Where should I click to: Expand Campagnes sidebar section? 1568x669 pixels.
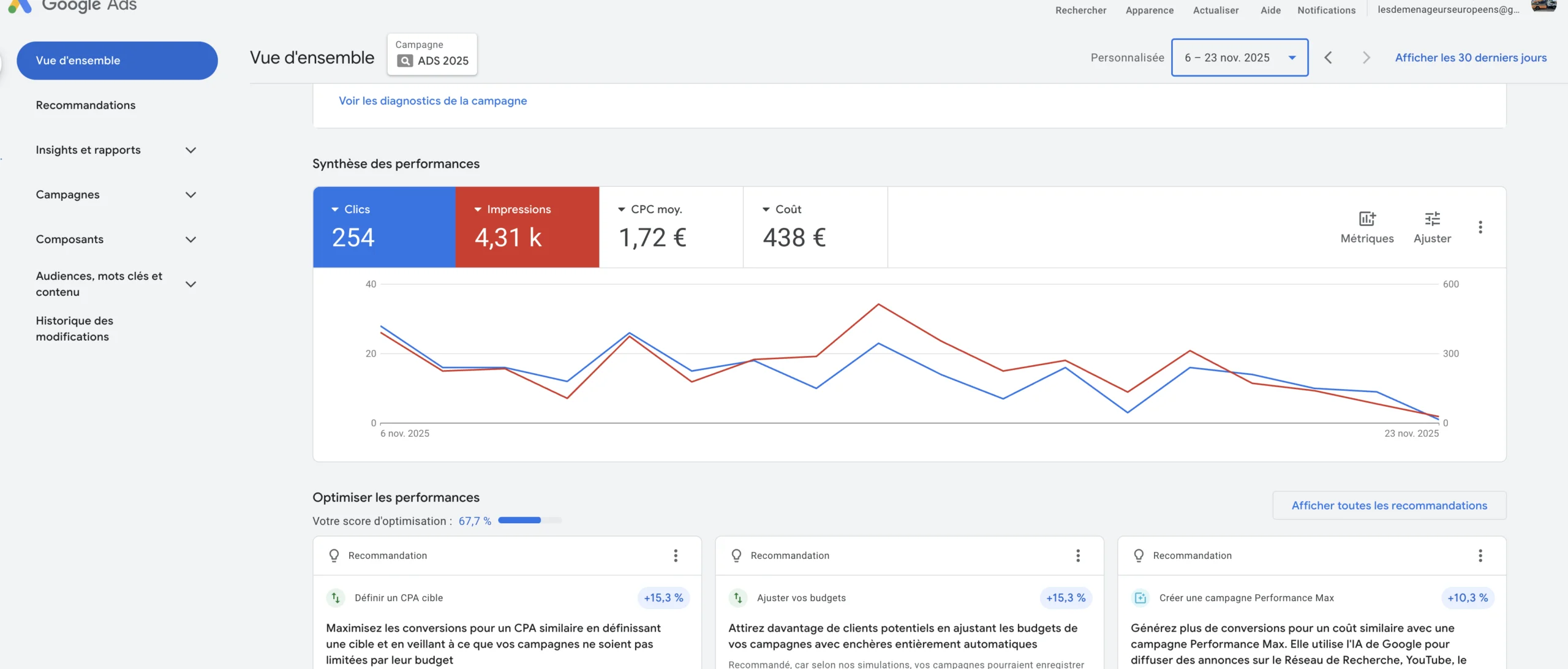190,195
